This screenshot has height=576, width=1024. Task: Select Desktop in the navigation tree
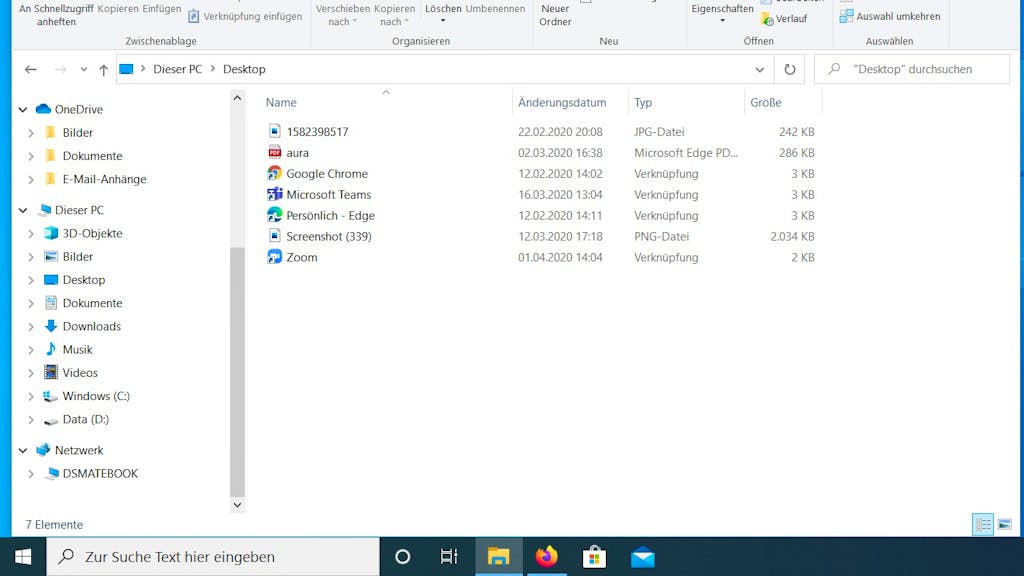click(84, 280)
